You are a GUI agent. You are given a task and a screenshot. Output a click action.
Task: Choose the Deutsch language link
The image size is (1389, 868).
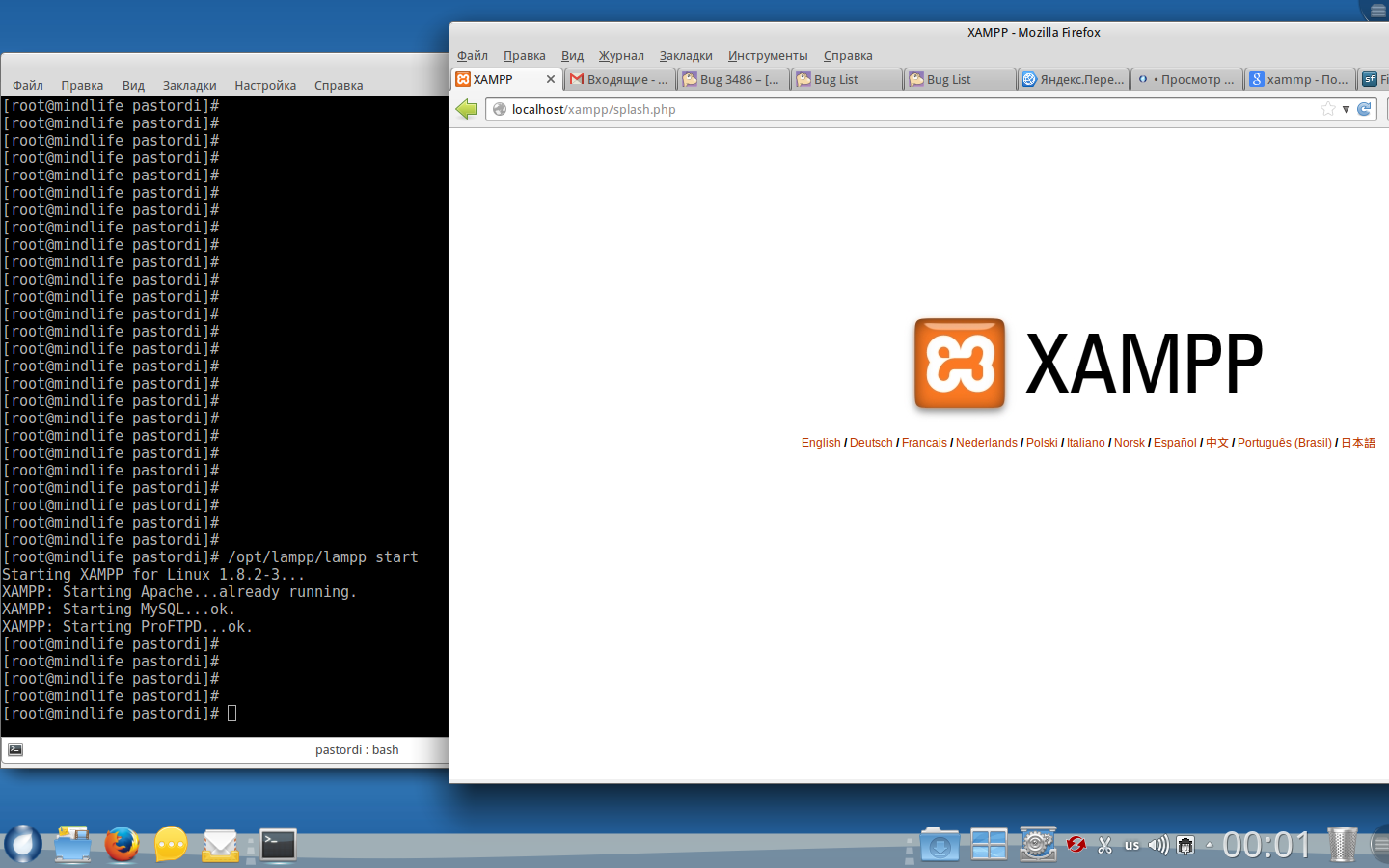(x=871, y=443)
